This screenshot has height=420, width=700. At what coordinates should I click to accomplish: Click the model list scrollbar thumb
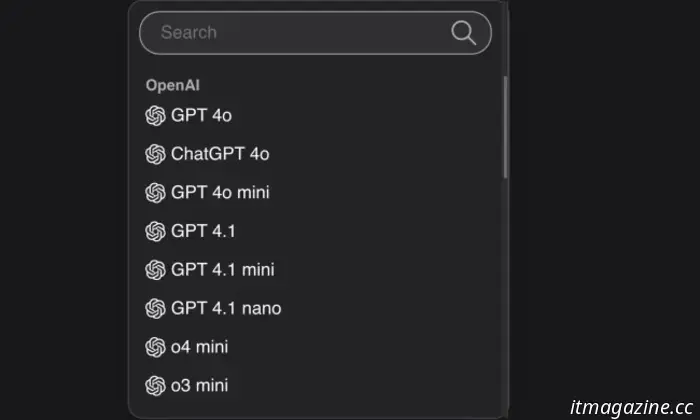click(x=505, y=127)
